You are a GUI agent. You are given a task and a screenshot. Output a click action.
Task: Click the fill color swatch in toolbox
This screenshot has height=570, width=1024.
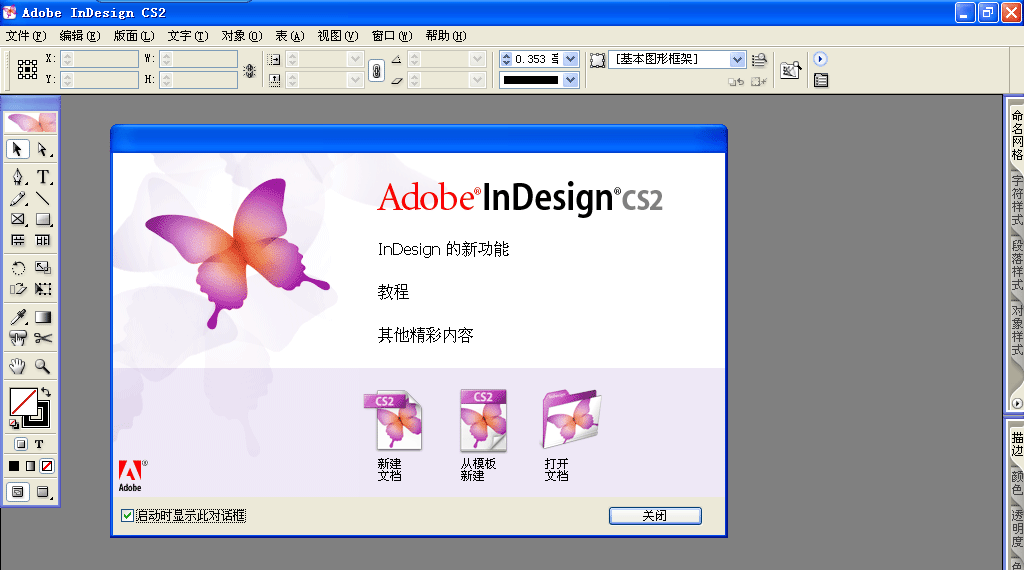[23, 402]
